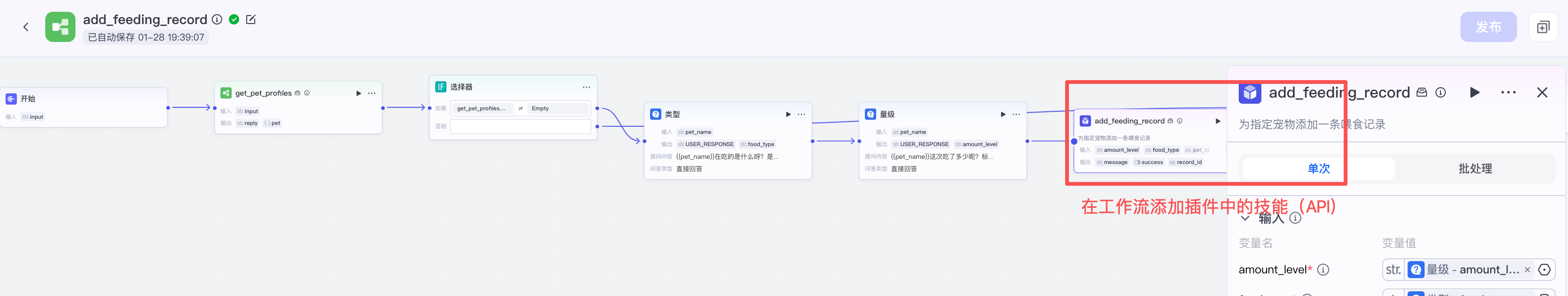Image resolution: width=1568 pixels, height=296 pixels.
Task: Click the record_id output on add_feeding_record node
Action: pos(1185,162)
